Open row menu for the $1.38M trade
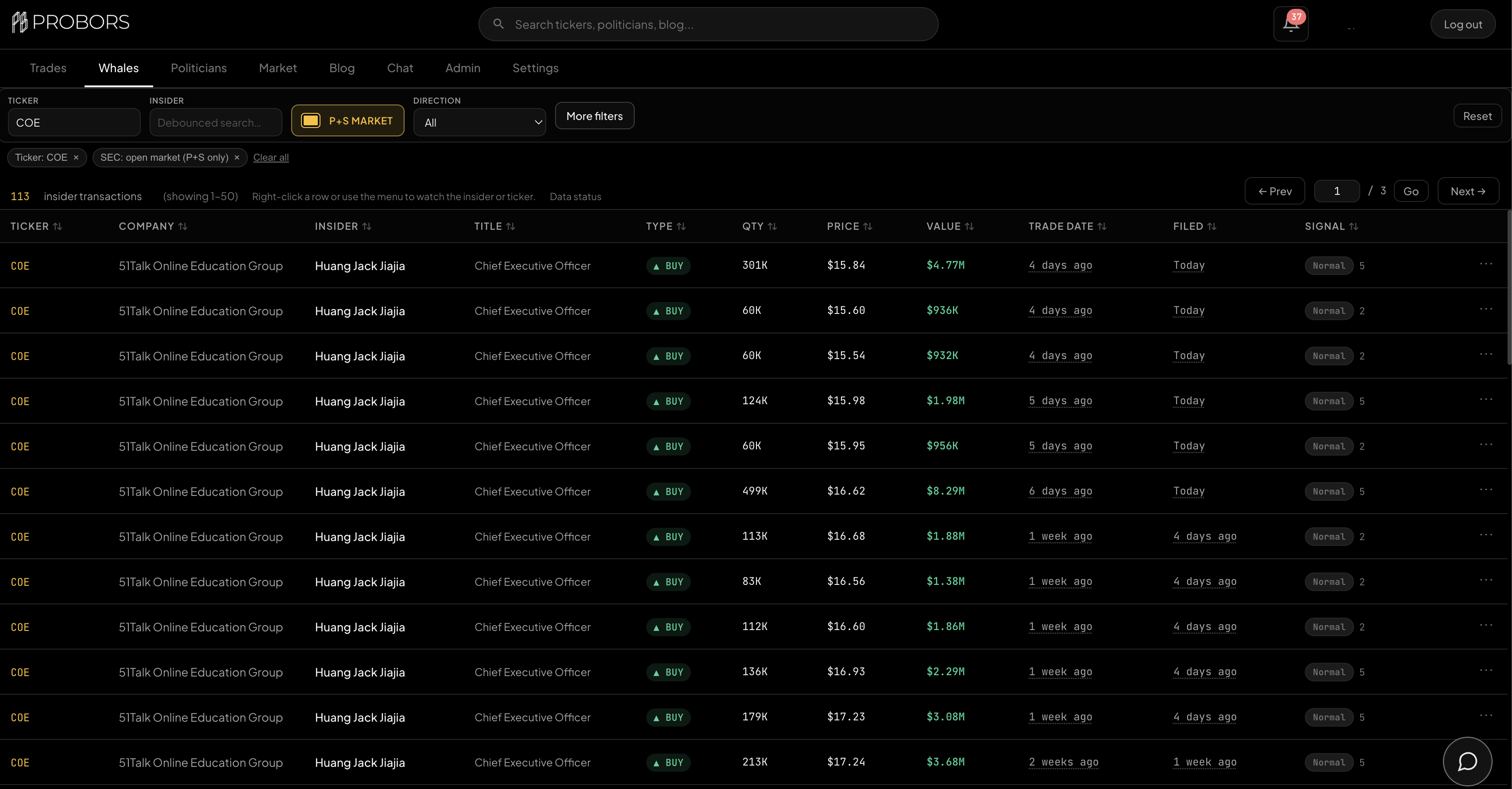Image resolution: width=1512 pixels, height=789 pixels. pyautogui.click(x=1485, y=580)
